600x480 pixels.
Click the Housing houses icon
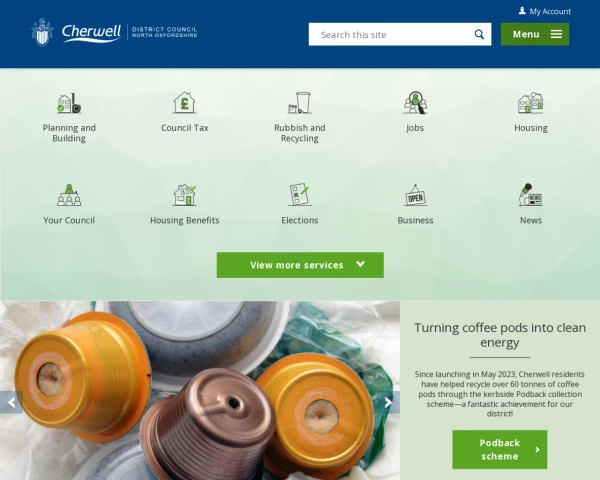[x=531, y=103]
